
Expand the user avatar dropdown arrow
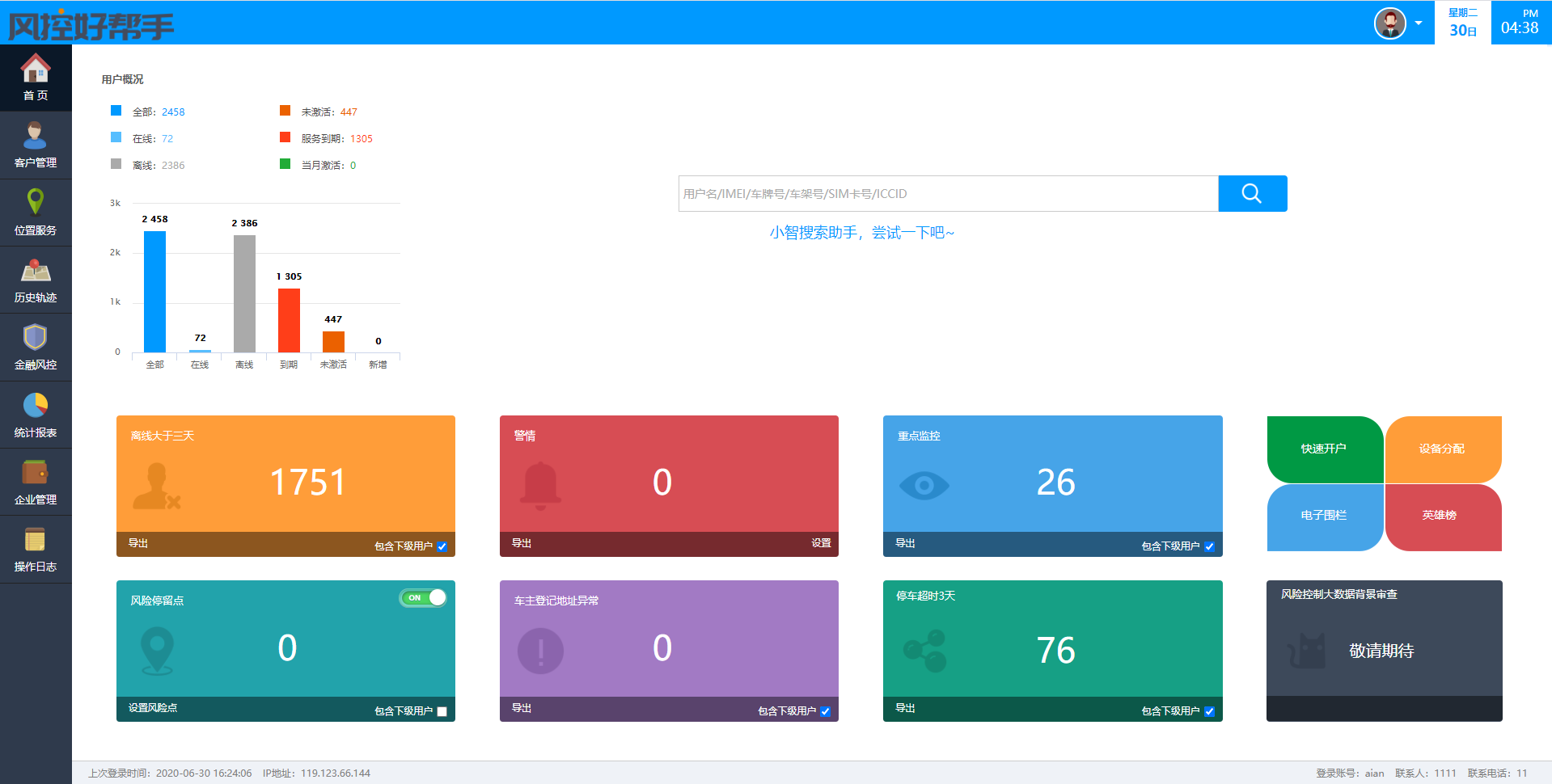1419,23
